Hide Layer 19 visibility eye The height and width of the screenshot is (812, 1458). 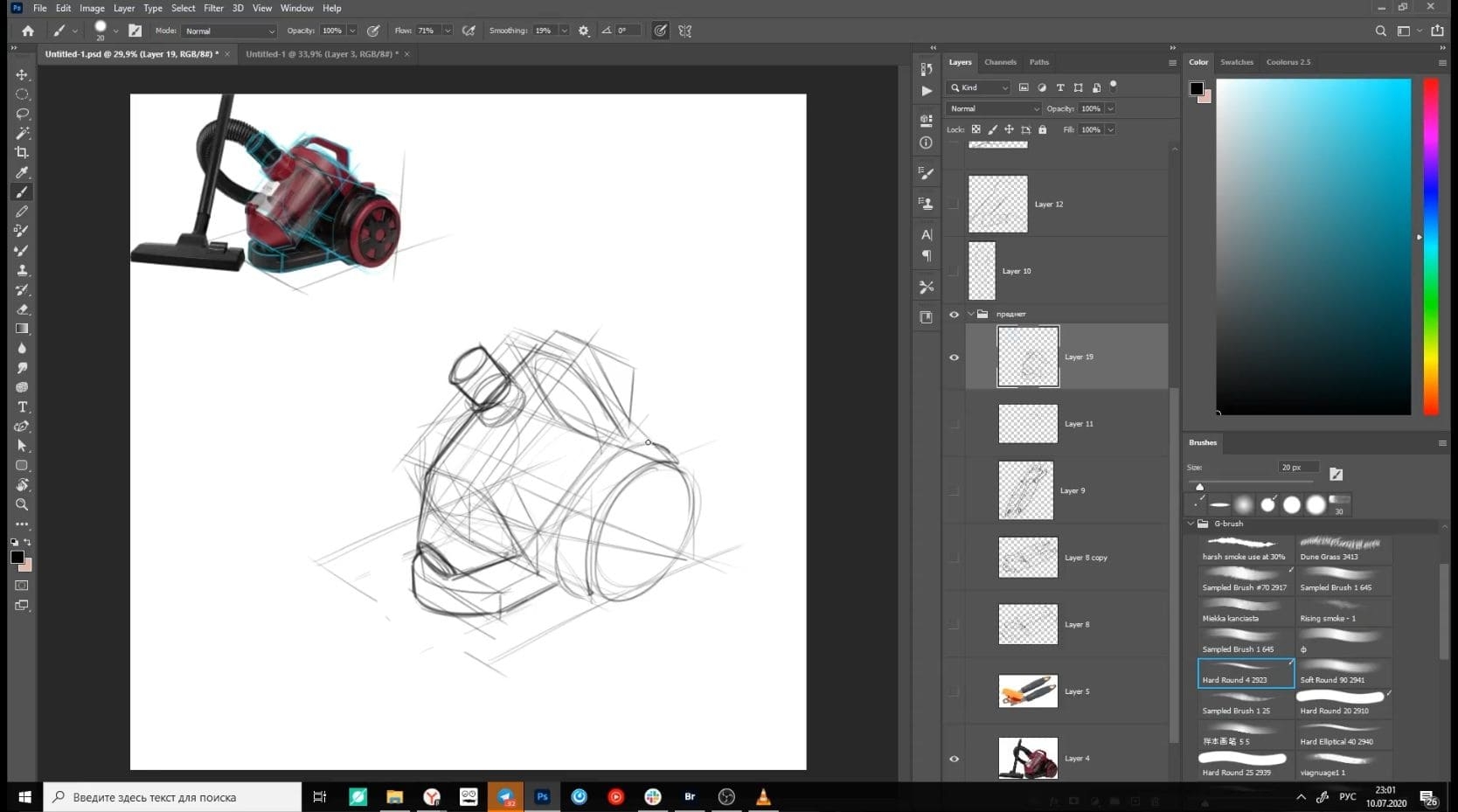[x=954, y=357]
